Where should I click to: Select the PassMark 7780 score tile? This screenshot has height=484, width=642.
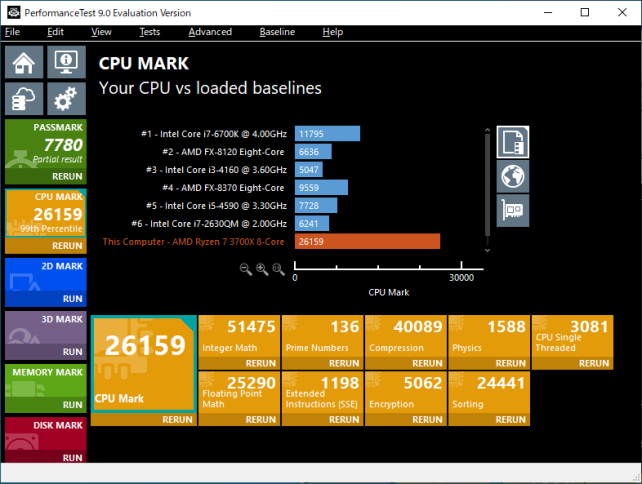[x=46, y=145]
